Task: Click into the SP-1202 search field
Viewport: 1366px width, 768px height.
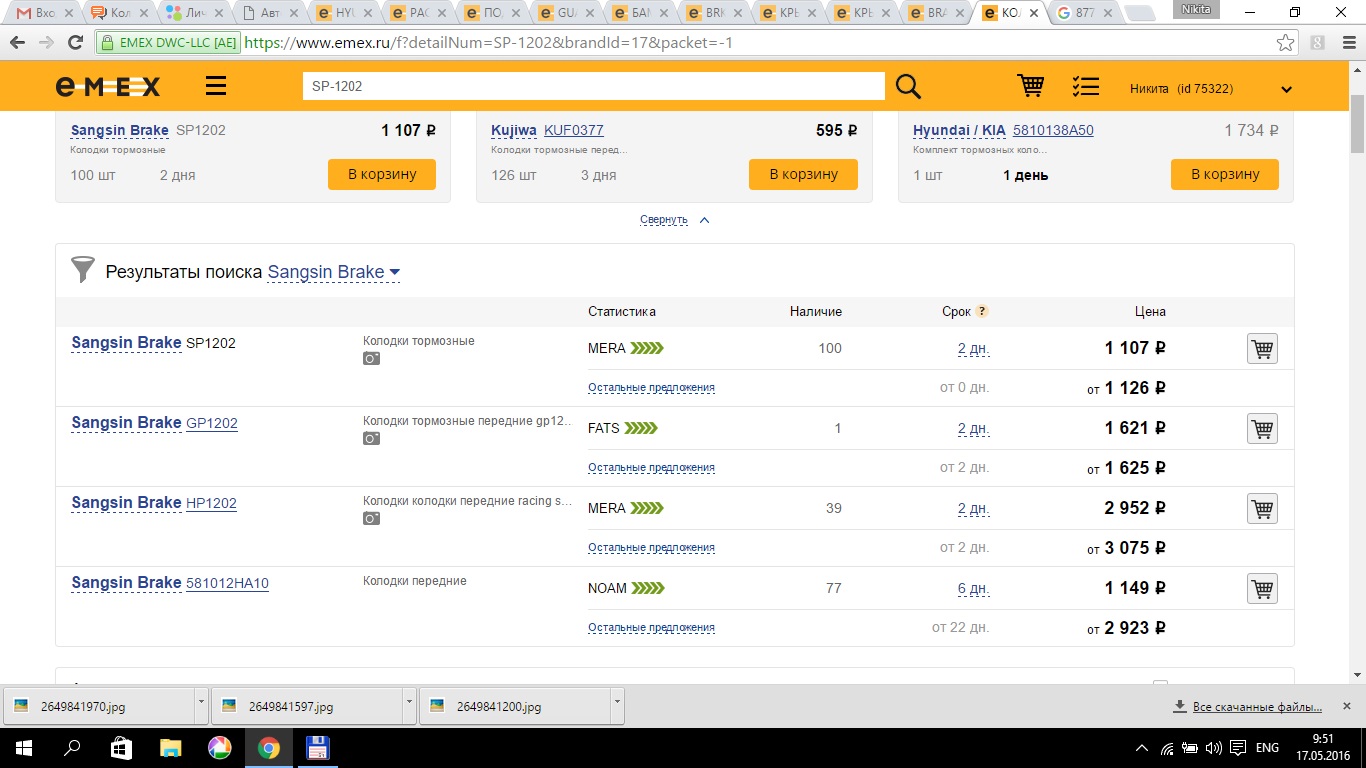Action: tap(594, 86)
